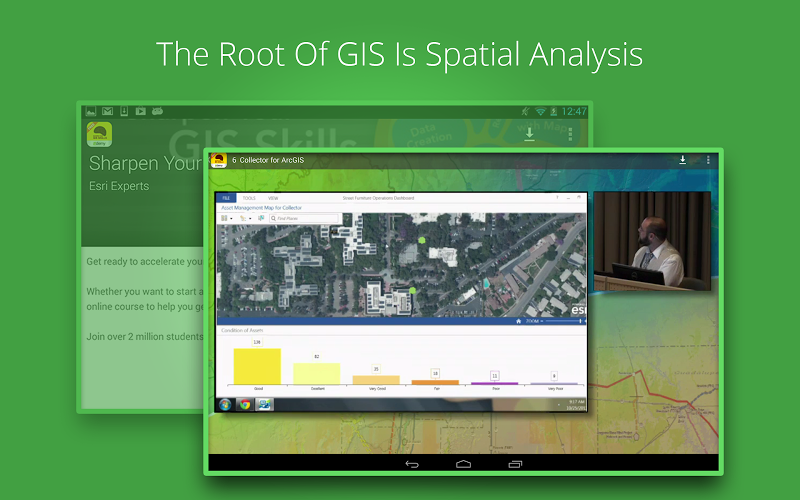Click the Find Places search field

click(304, 218)
